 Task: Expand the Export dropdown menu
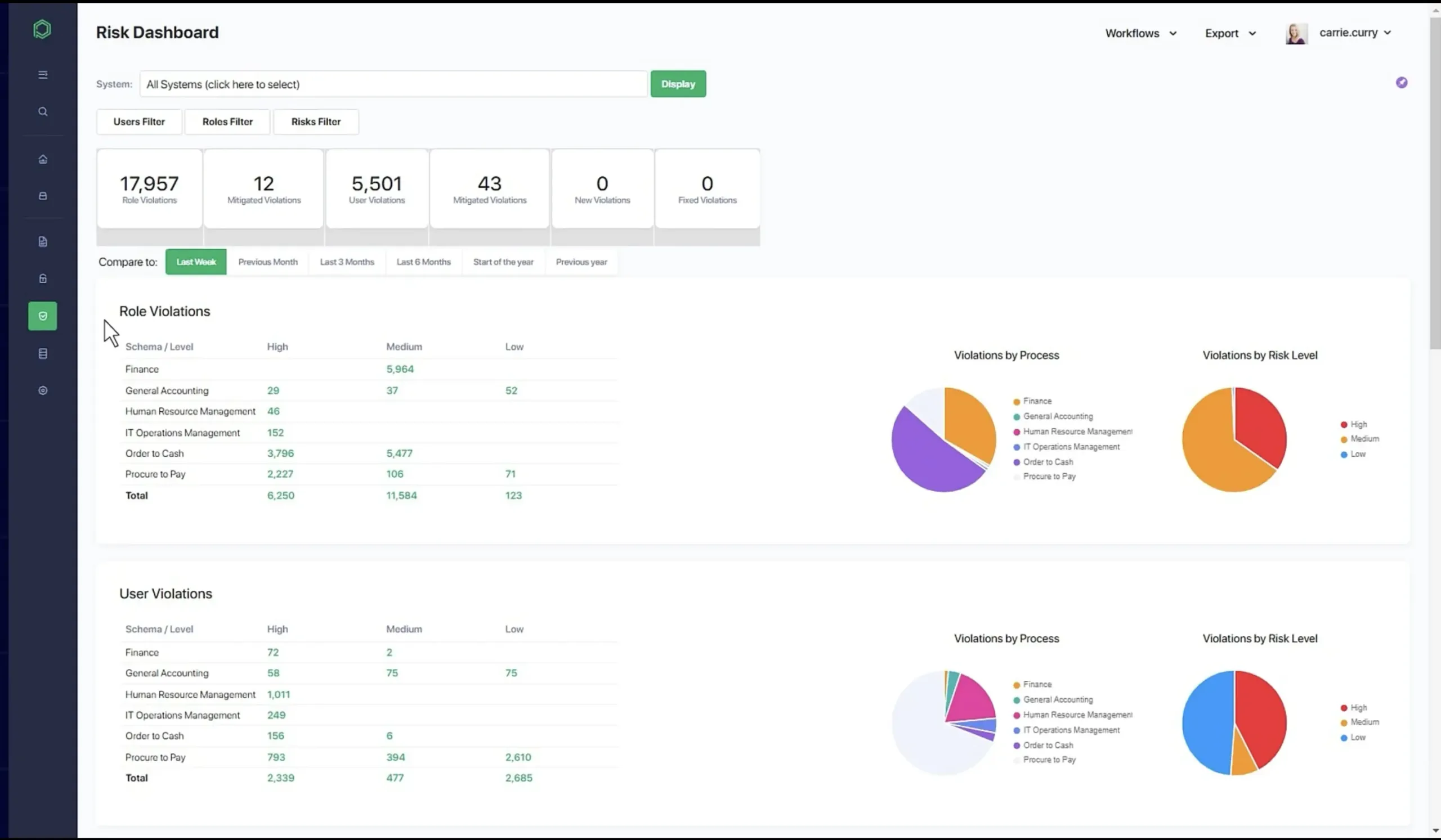click(1229, 33)
